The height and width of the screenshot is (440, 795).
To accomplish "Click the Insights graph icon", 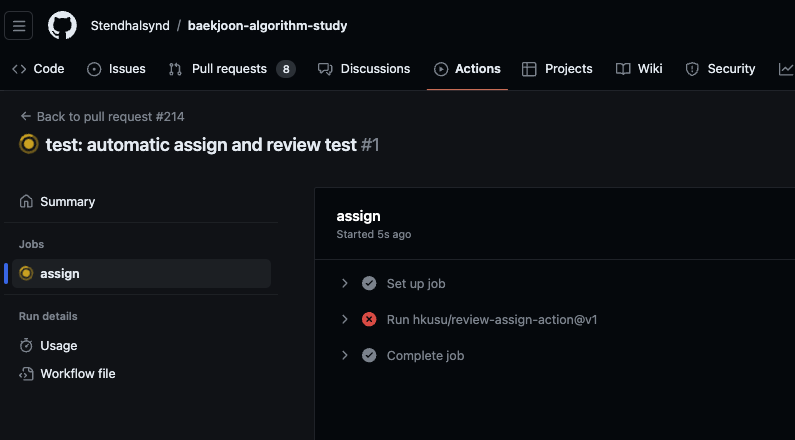I will tap(786, 69).
